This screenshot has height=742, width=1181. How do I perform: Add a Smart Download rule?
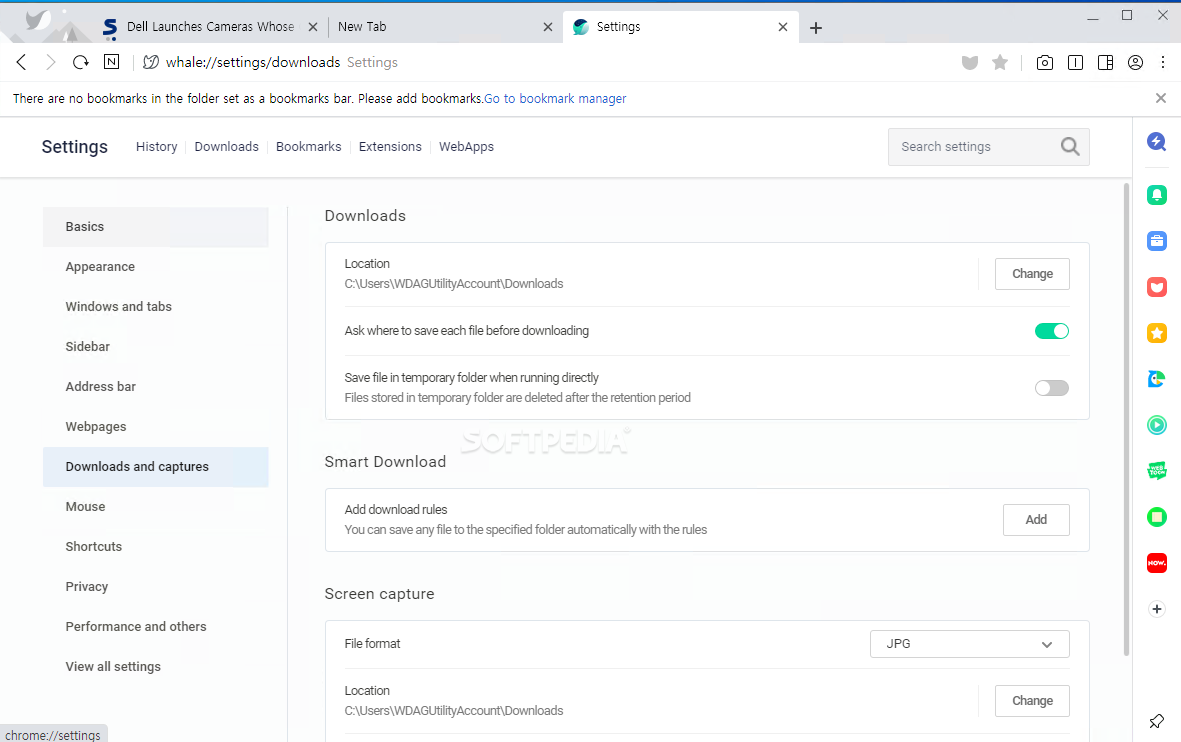[x=1036, y=520]
